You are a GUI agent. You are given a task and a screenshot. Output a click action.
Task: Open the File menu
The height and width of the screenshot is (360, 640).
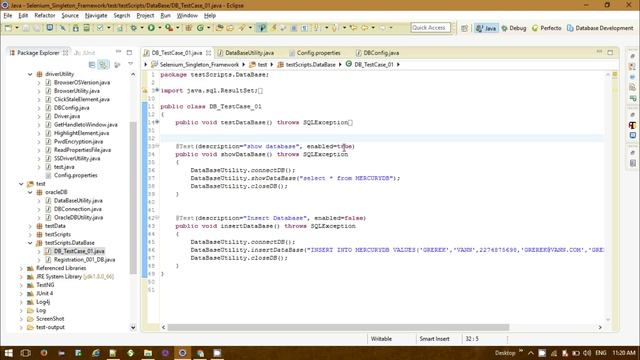(x=8, y=16)
